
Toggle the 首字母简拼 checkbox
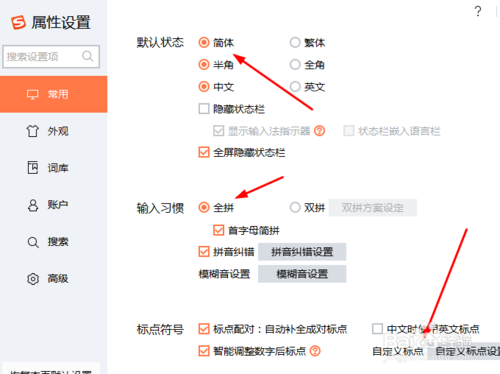click(x=219, y=230)
